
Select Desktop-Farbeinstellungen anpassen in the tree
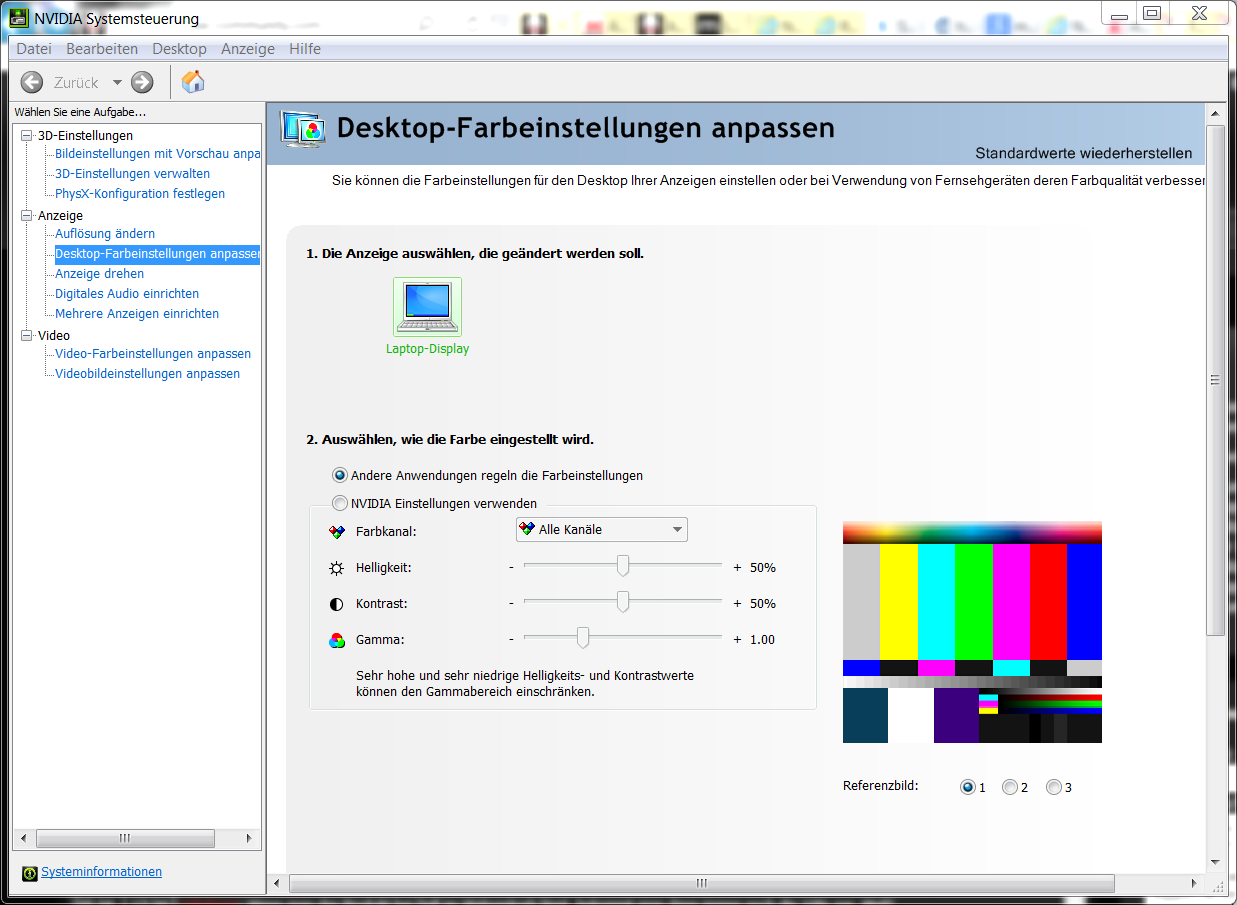[x=157, y=254]
